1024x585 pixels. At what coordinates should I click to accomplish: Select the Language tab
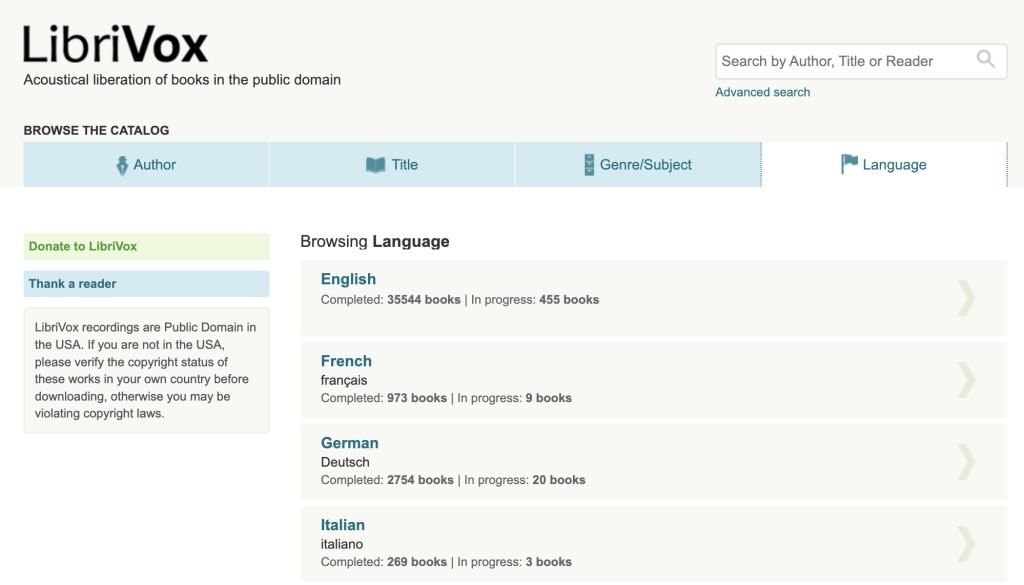click(884, 165)
